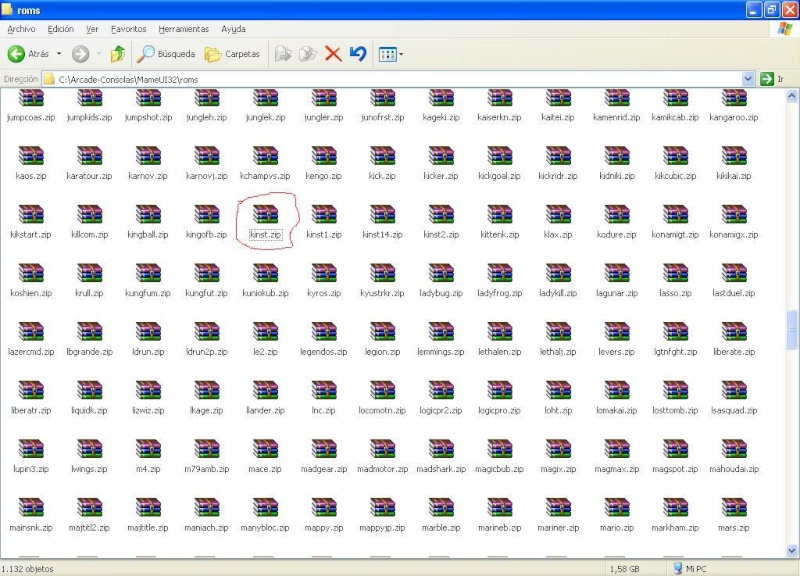The image size is (800, 576).
Task: Select the klax.zip archive icon
Action: [x=558, y=214]
